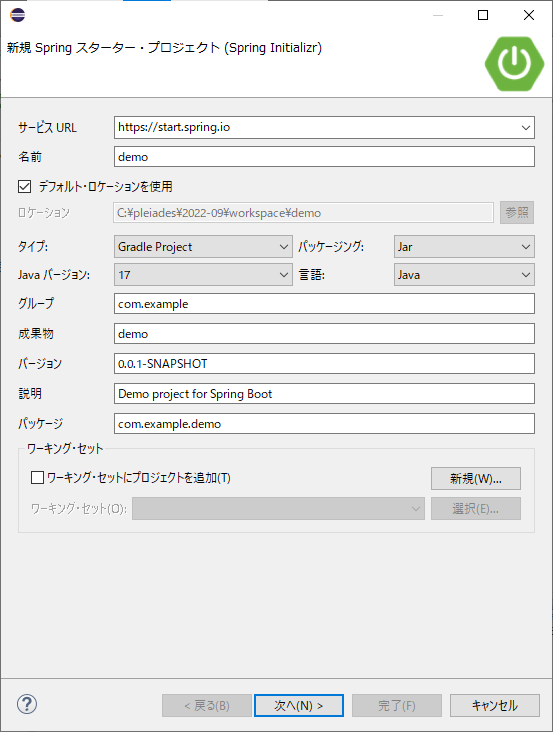553x732 pixels.
Task: Click the green Spring Boot power logo
Action: [514, 63]
